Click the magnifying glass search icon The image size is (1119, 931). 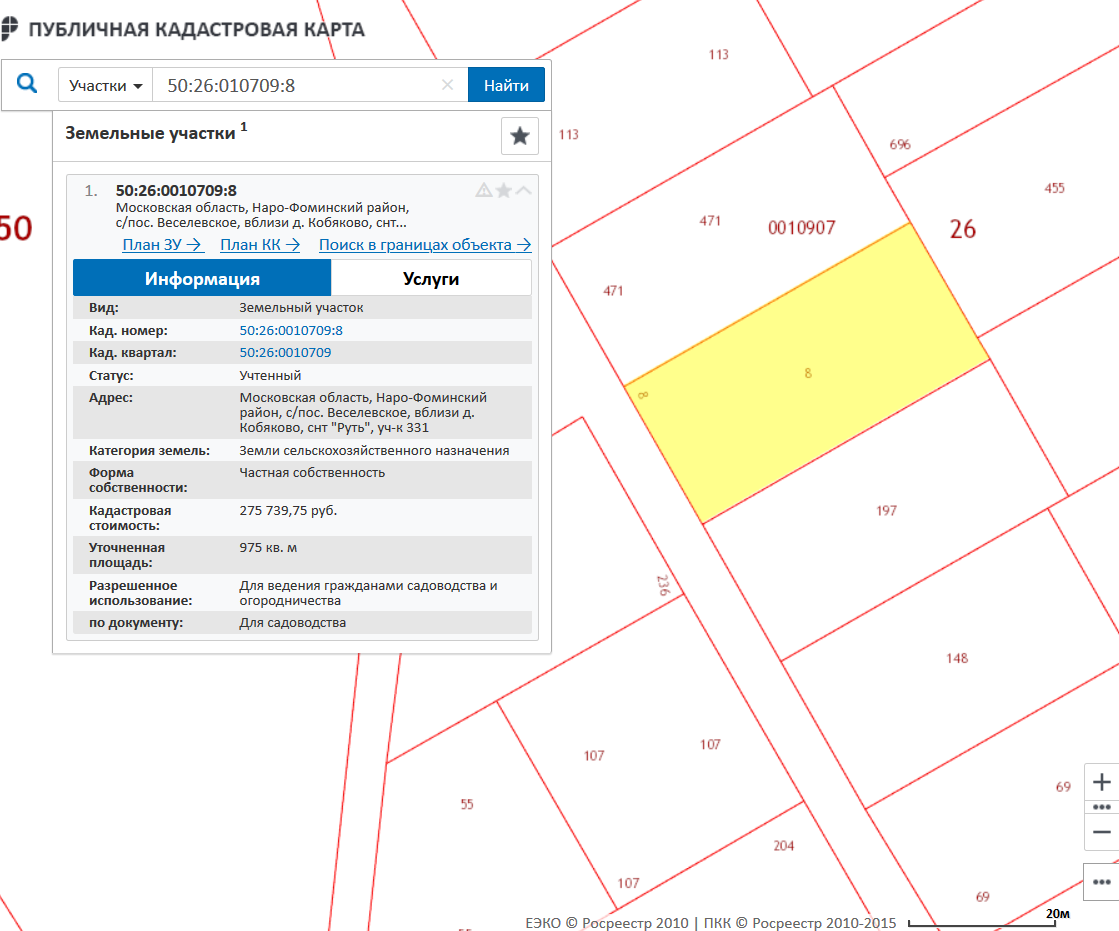28,84
